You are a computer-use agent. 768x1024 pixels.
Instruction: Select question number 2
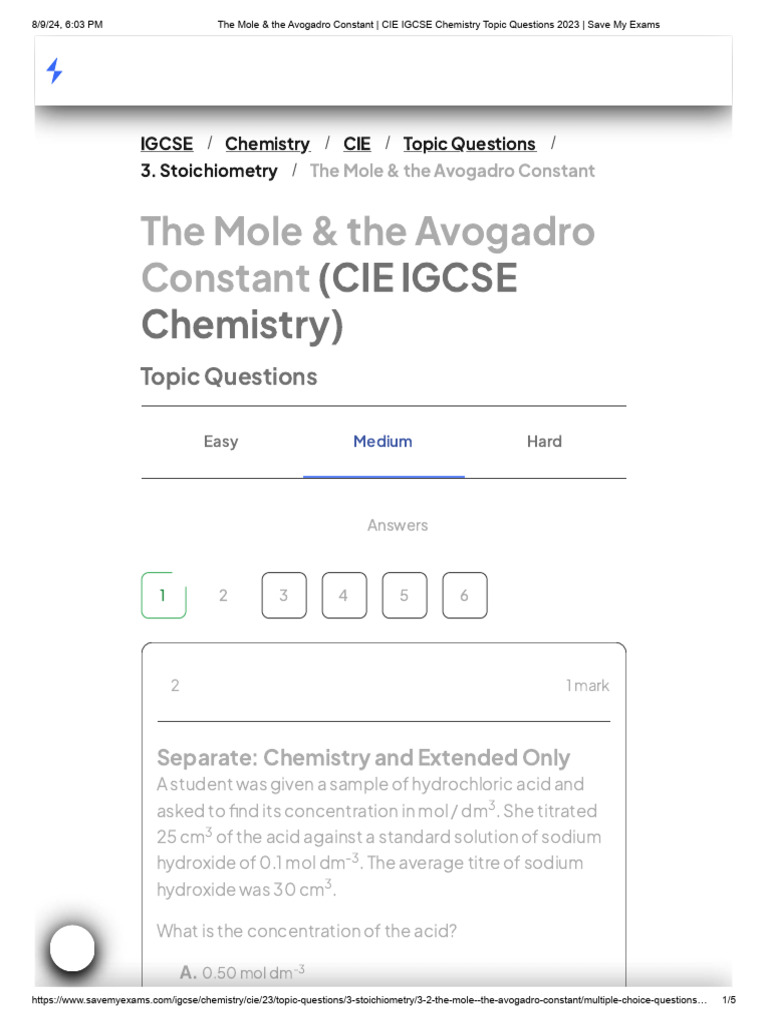coord(223,595)
